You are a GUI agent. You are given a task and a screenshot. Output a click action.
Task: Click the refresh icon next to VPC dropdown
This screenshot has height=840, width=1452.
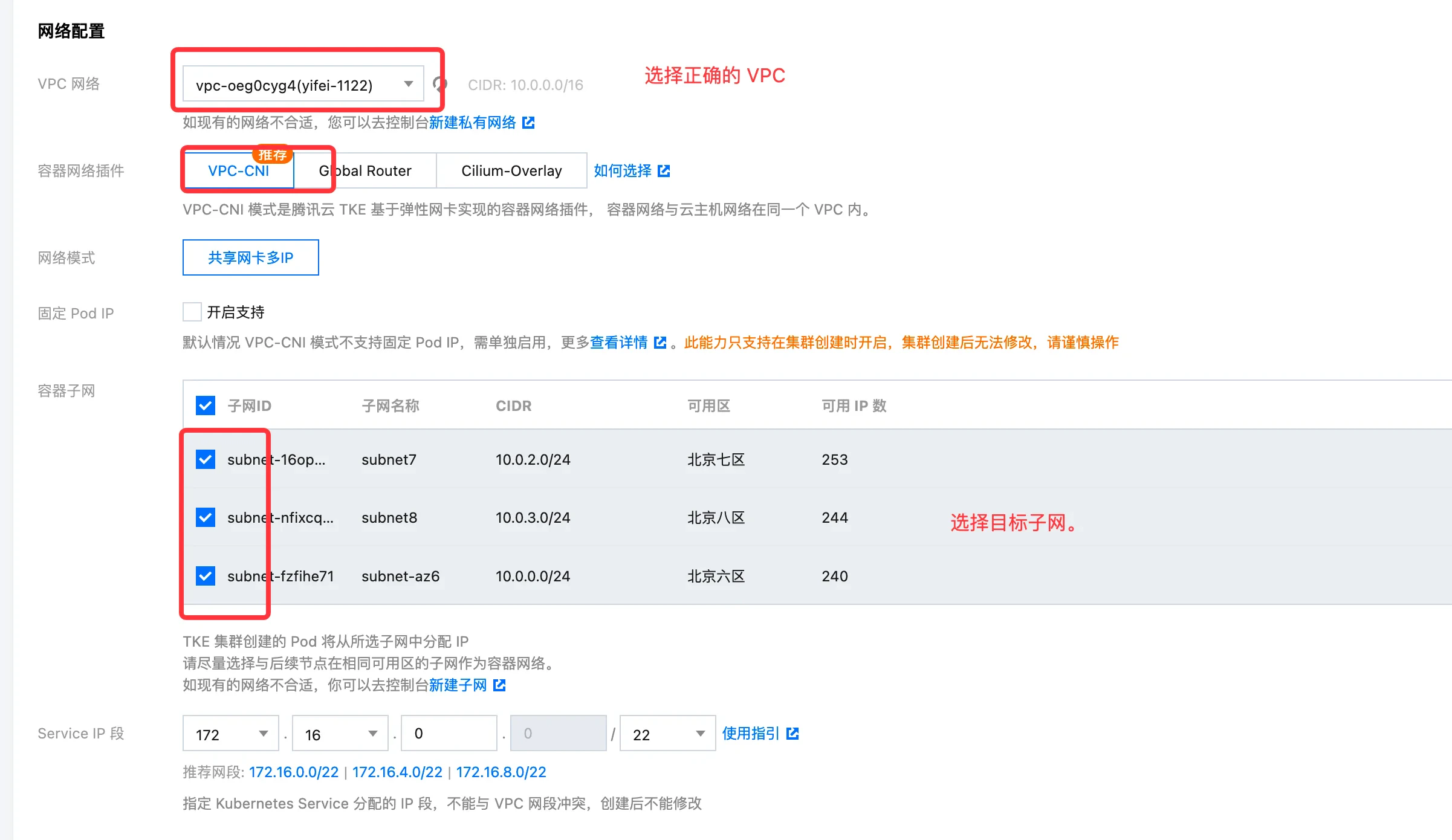(439, 84)
